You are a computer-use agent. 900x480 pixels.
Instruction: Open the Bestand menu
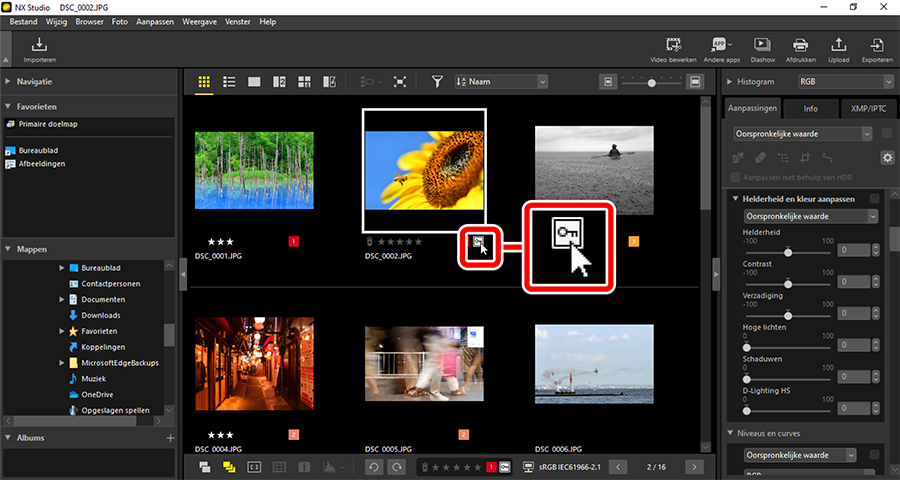coord(24,22)
